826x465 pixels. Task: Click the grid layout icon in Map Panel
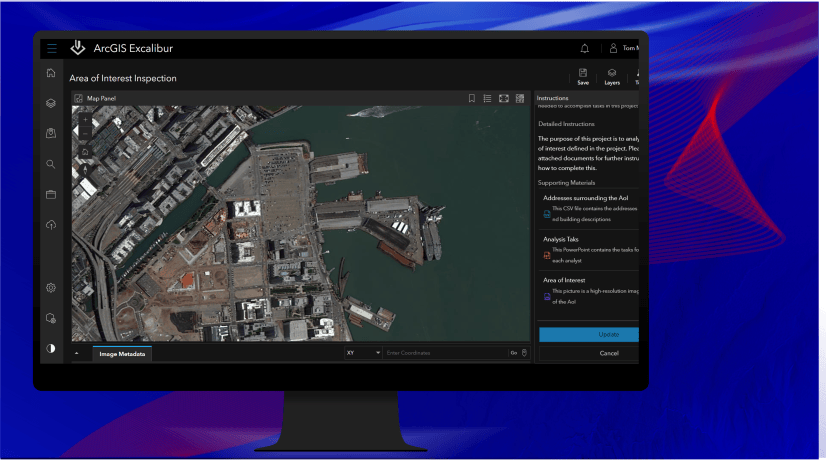pyautogui.click(x=520, y=98)
